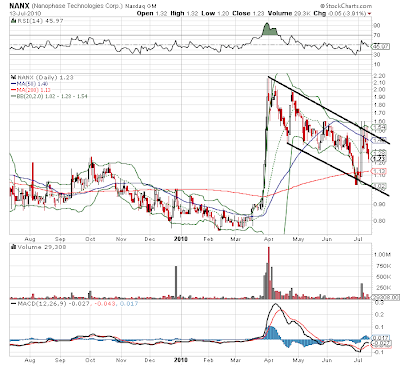Click the 0.2 MACD axis label
The height and width of the screenshot is (365, 400).
click(x=380, y=315)
